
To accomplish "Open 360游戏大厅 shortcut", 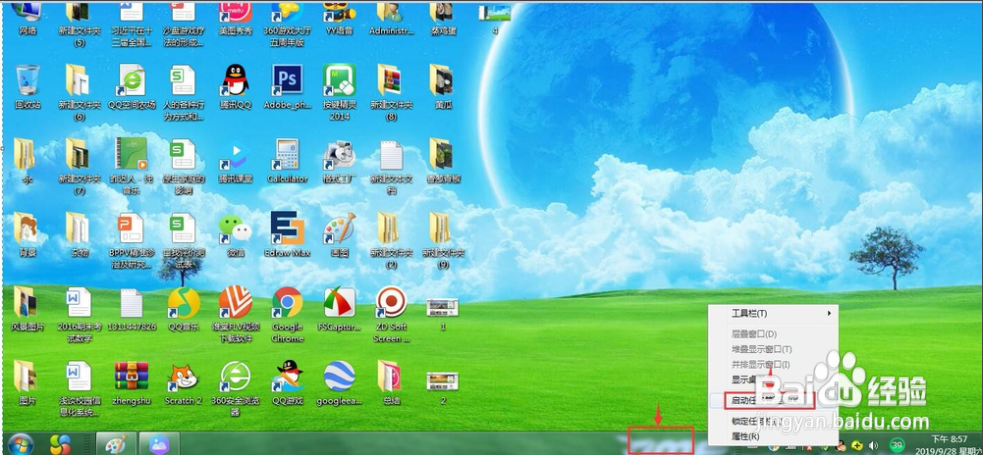I will tap(288, 24).
